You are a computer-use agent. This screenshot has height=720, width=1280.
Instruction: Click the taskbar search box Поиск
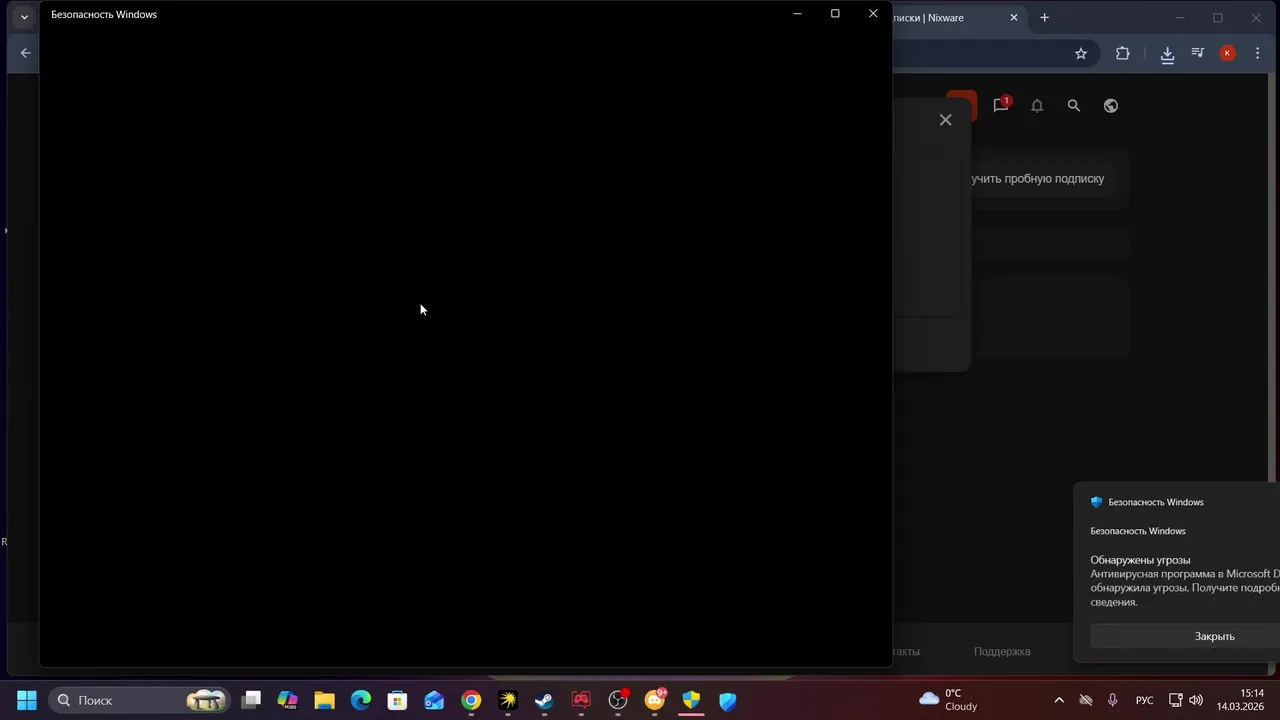[140, 700]
